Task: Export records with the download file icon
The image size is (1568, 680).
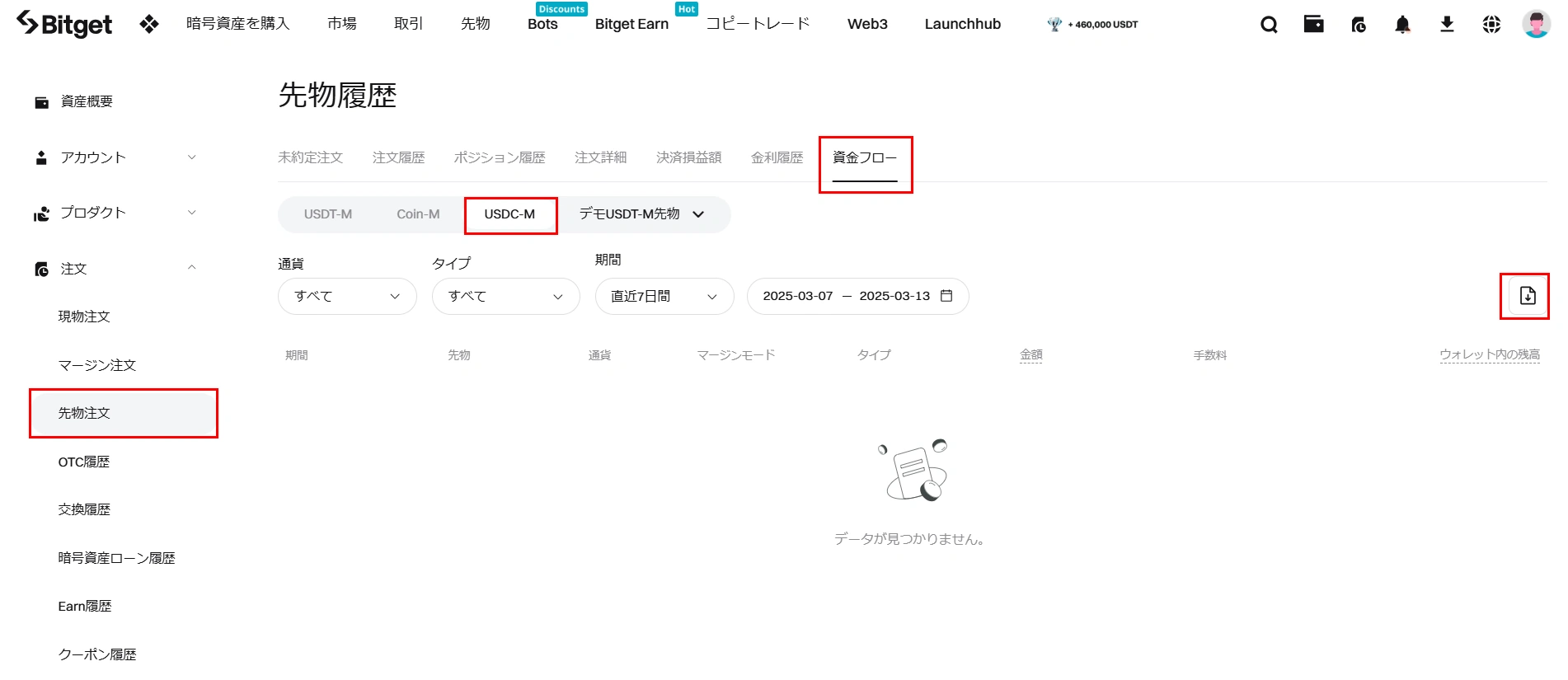Action: [x=1527, y=296]
